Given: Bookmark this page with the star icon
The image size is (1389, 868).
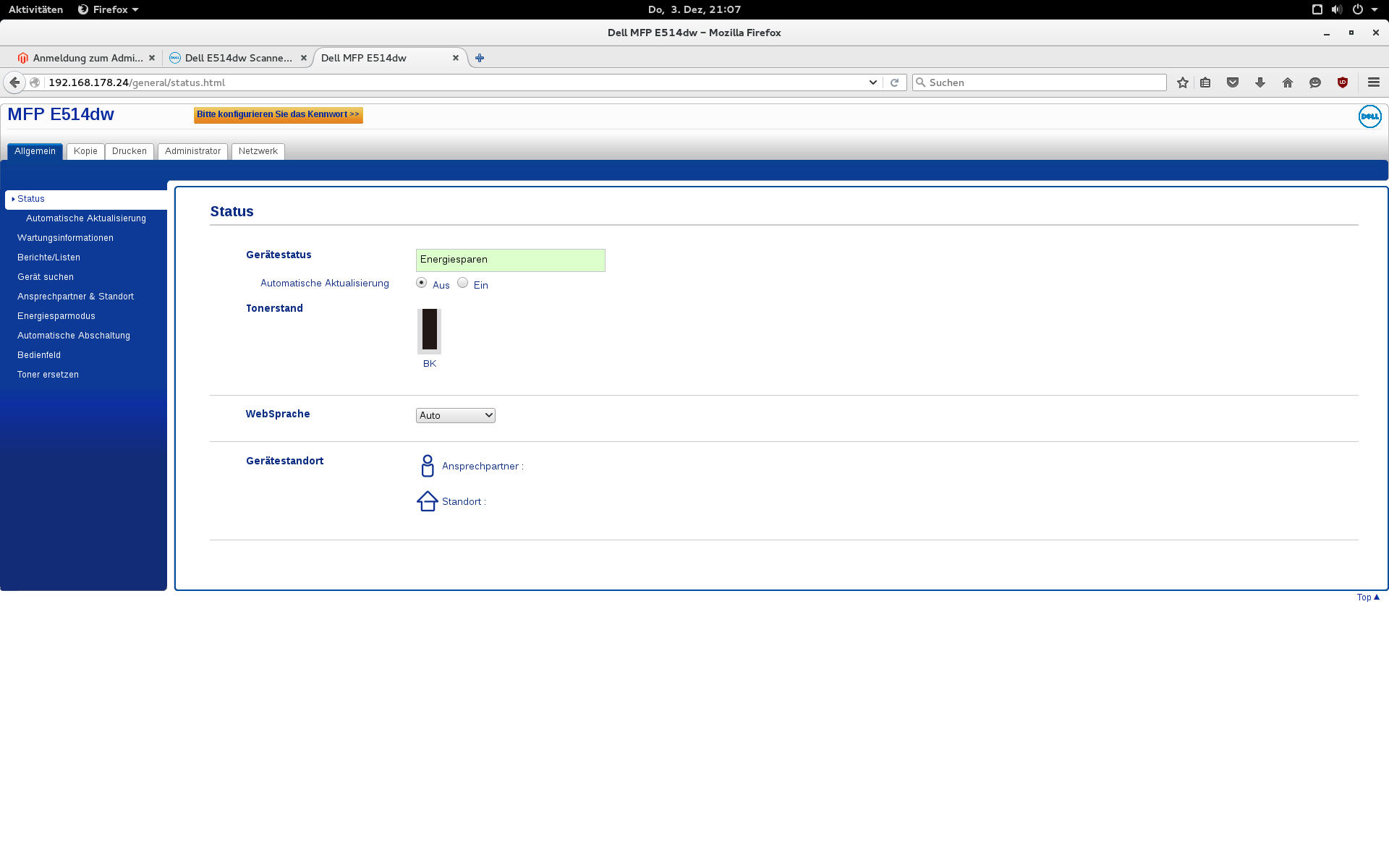Looking at the screenshot, I should [x=1183, y=82].
